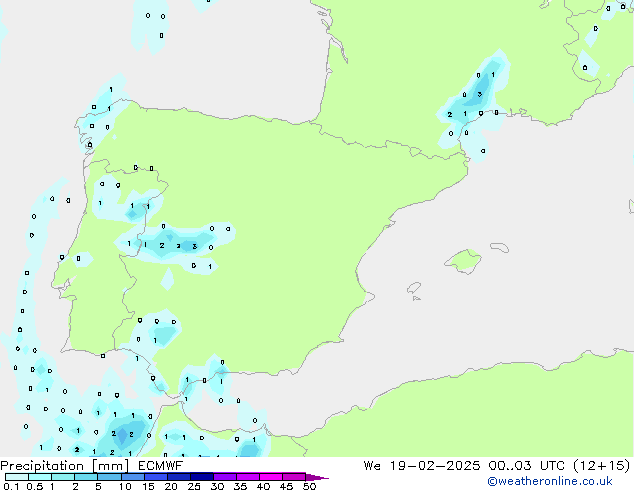Click the legend label '50'

309,486
